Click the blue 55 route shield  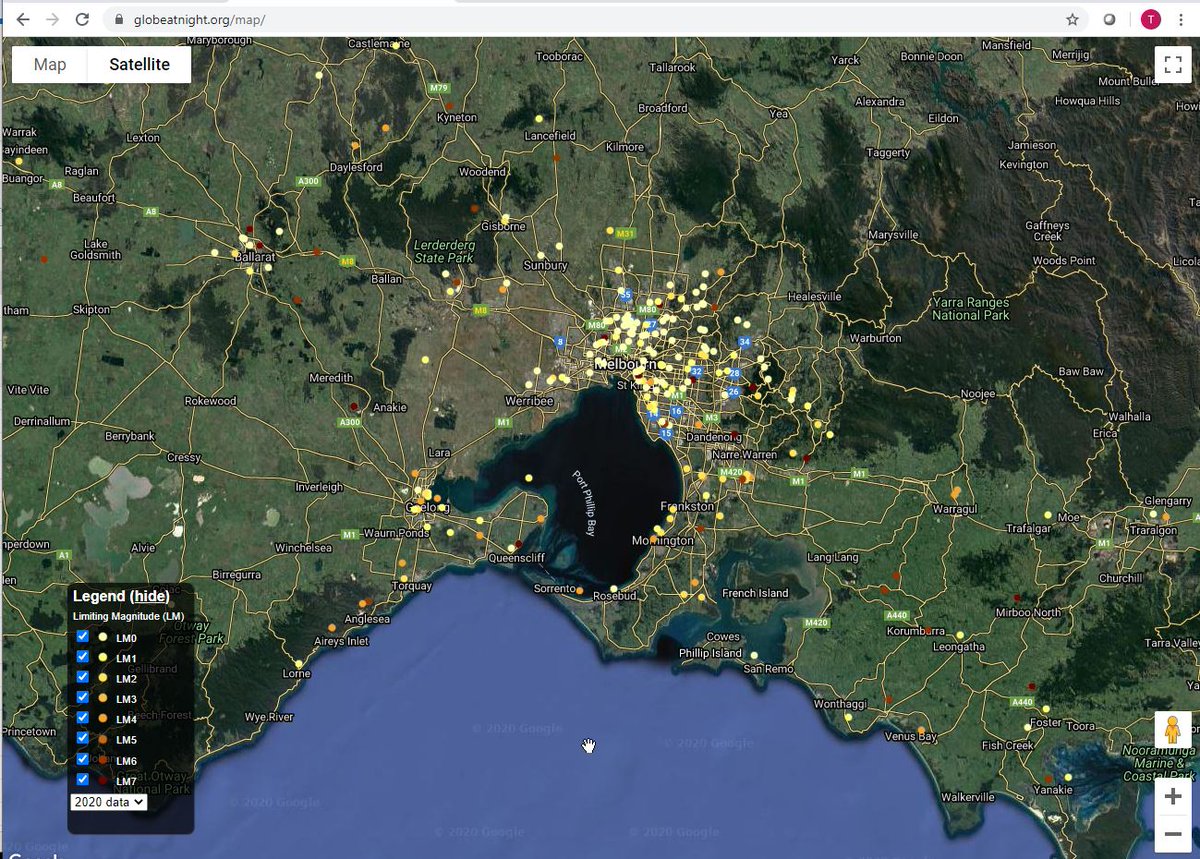coord(626,296)
